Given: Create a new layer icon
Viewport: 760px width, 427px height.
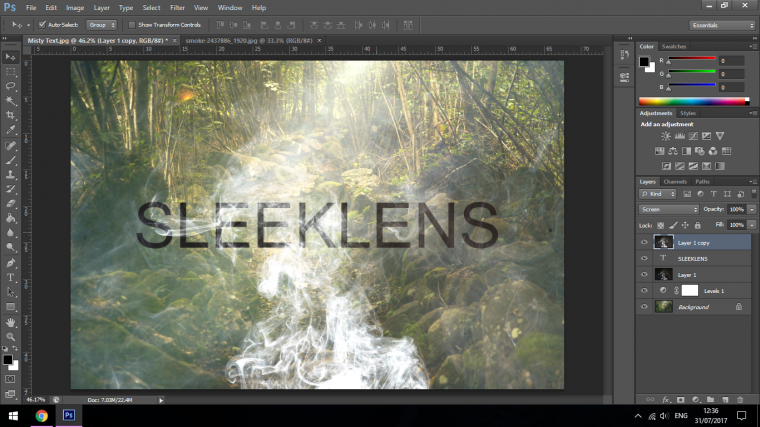Looking at the screenshot, I should click(725, 400).
